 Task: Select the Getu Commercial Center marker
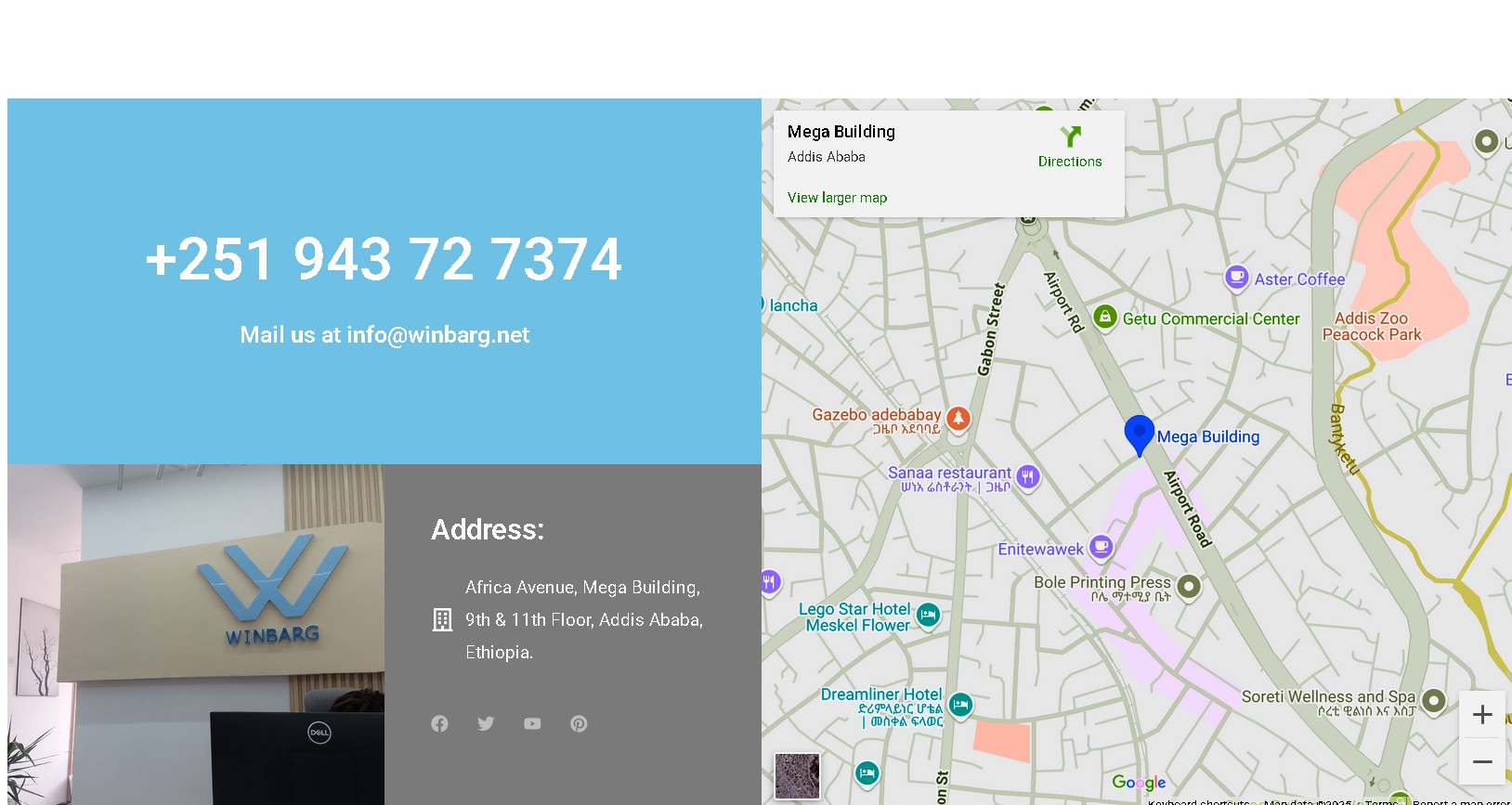(1104, 318)
